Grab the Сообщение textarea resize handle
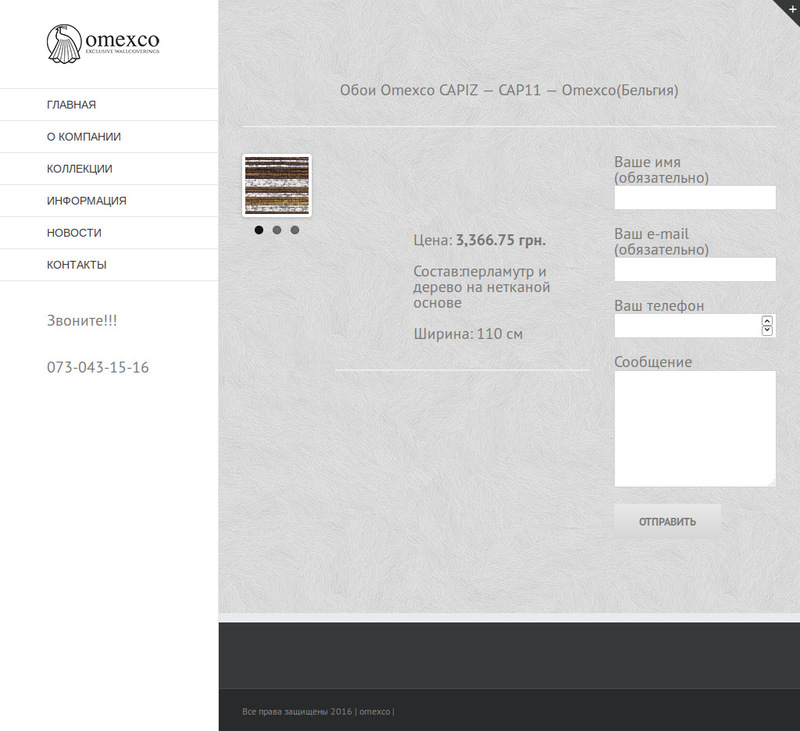This screenshot has height=731, width=800. click(x=772, y=483)
